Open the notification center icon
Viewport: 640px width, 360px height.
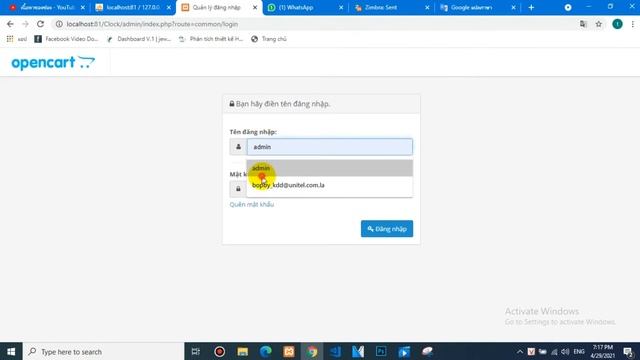pyautogui.click(x=629, y=351)
